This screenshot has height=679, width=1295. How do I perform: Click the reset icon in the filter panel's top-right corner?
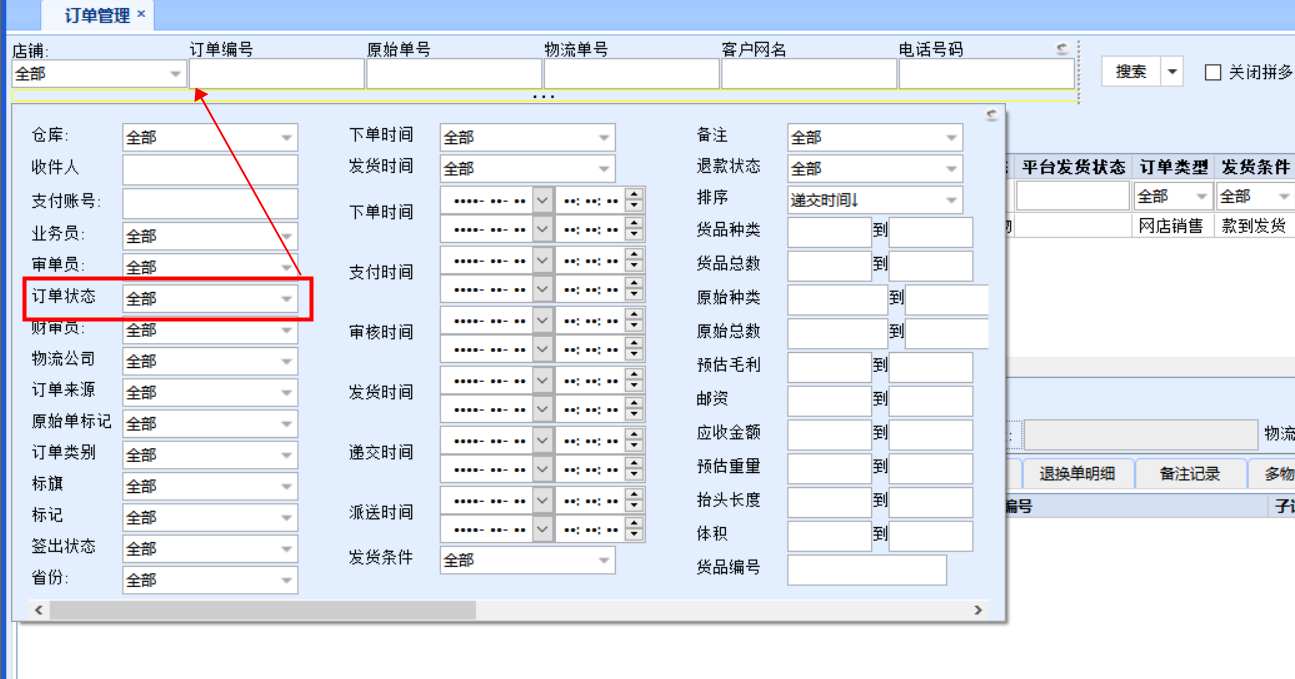991,115
